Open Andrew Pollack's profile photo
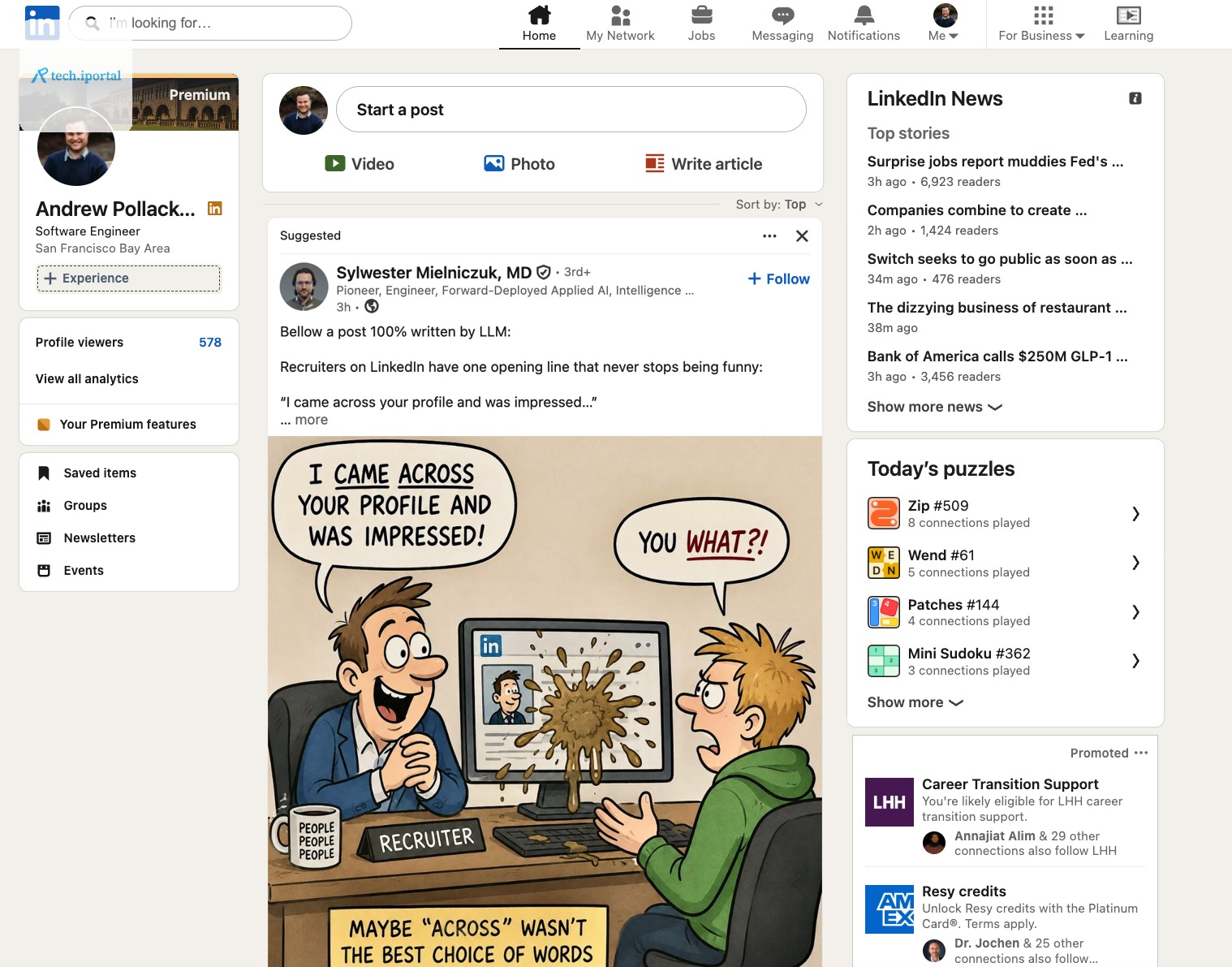This screenshot has height=967, width=1232. coord(76,147)
